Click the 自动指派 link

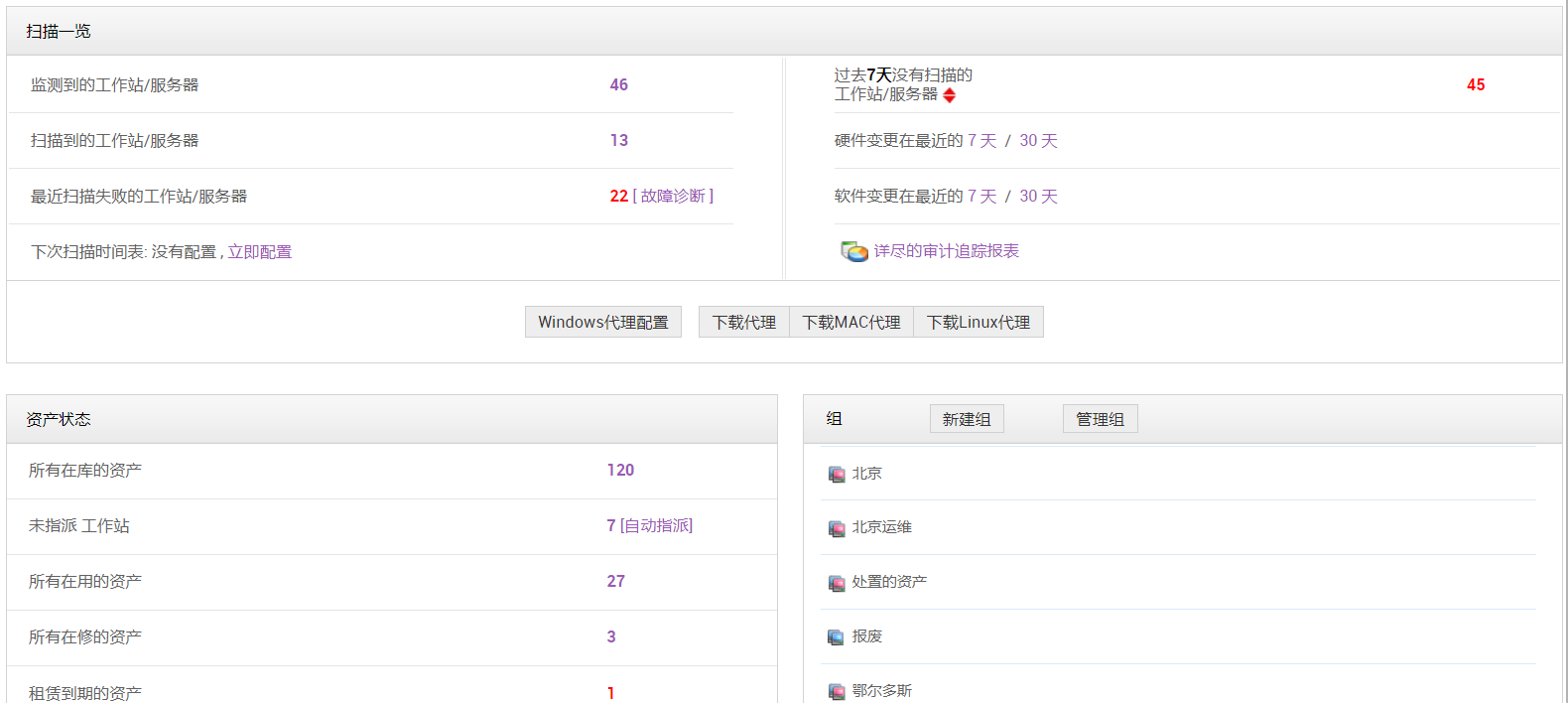coord(656,525)
